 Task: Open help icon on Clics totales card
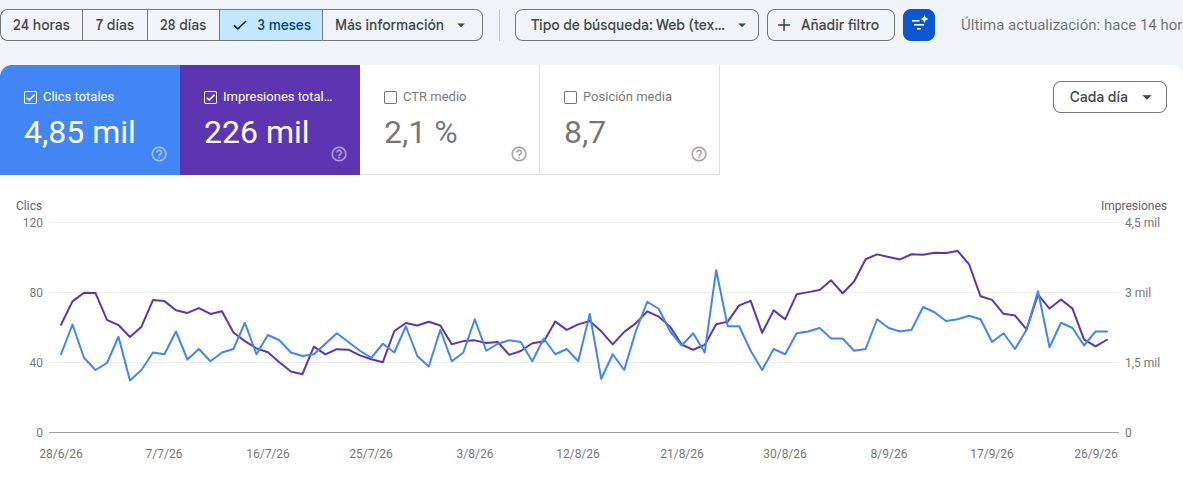pyautogui.click(x=159, y=154)
